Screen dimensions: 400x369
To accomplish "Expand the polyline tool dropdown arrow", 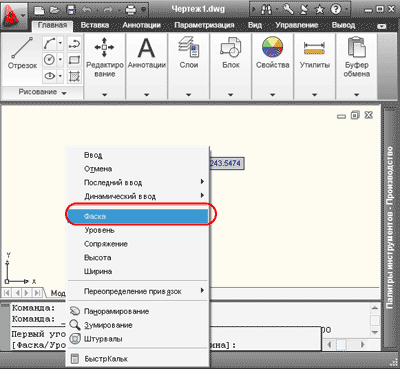I will coord(60,43).
